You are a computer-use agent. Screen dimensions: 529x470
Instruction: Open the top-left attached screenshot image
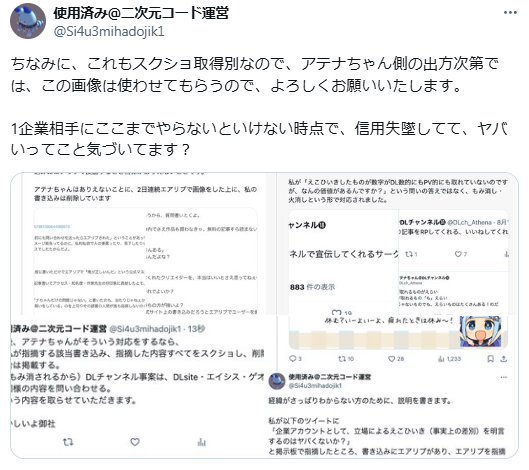coord(143,244)
